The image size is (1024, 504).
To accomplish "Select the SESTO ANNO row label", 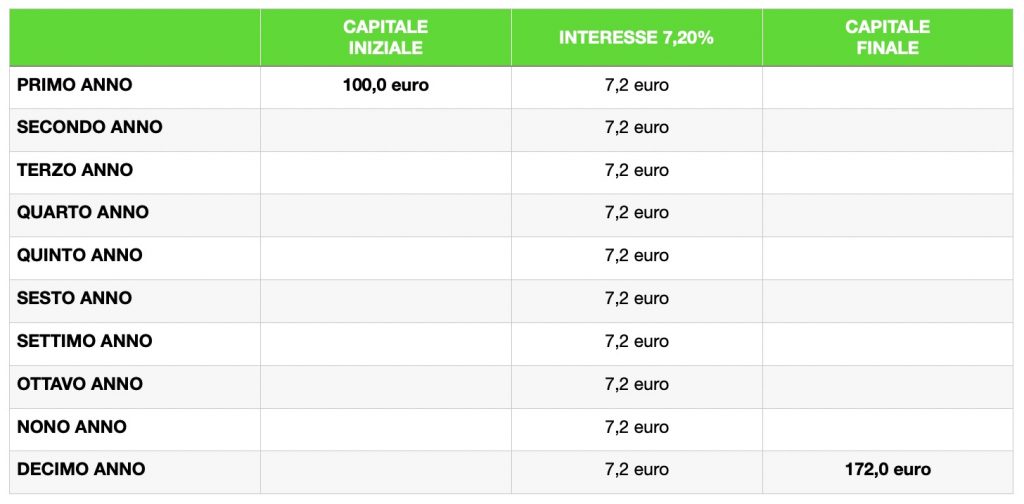I will 74,298.
